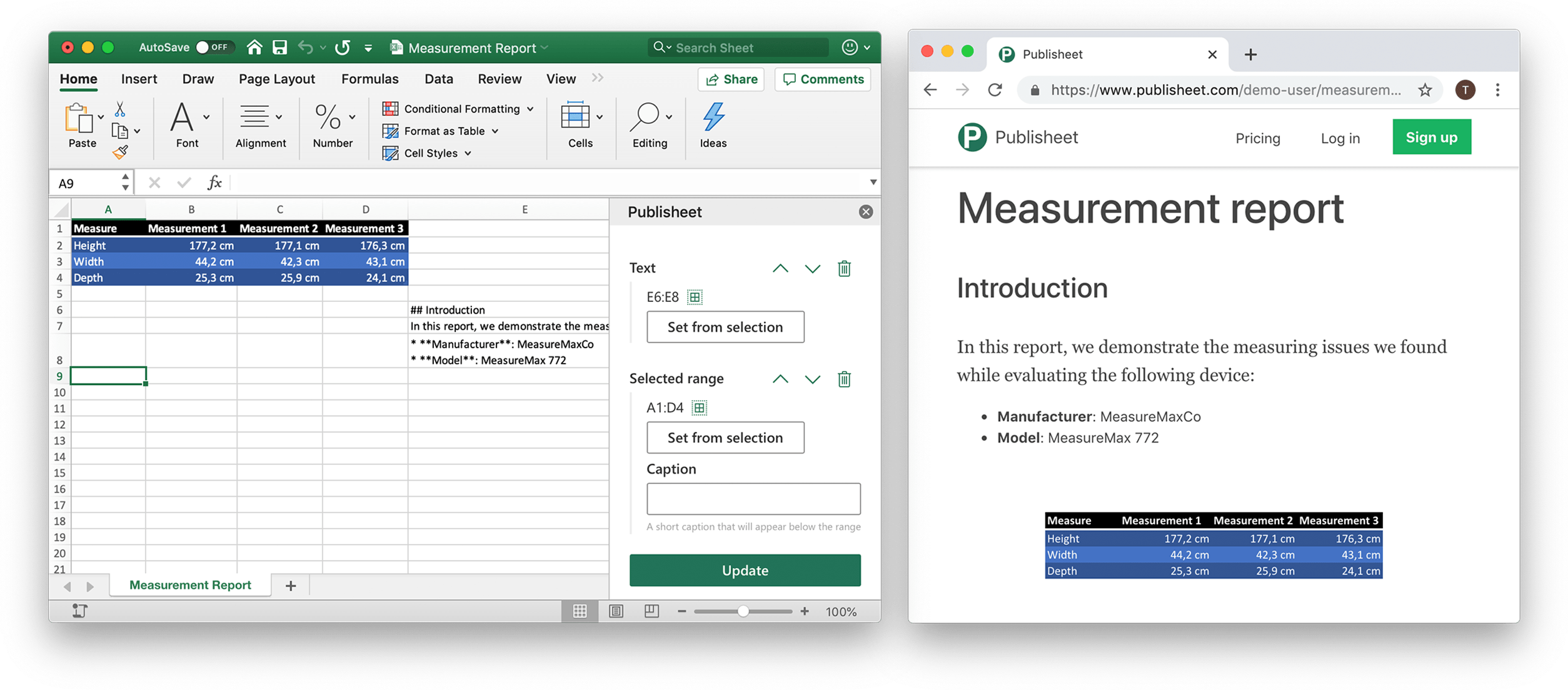Screen dimensions: 1568x690
Task: Toggle the AutoSave switch in Excel
Action: (214, 47)
